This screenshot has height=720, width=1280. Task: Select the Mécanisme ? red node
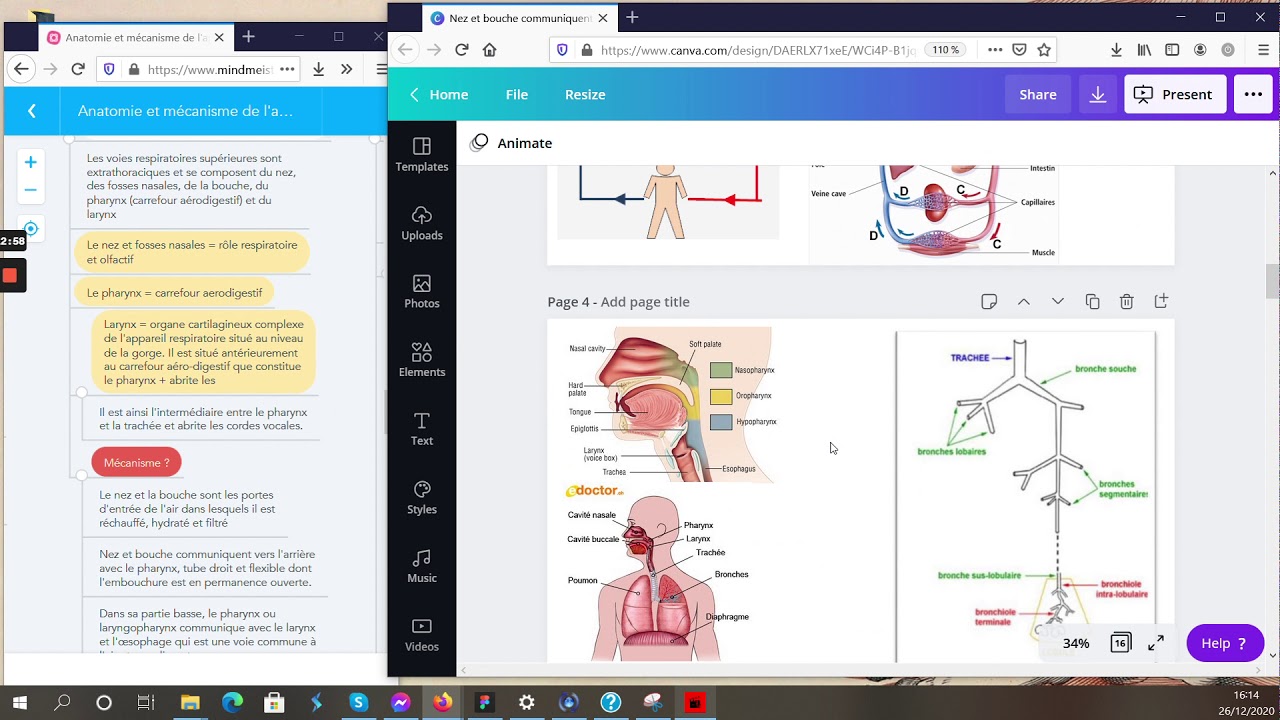[x=137, y=462]
